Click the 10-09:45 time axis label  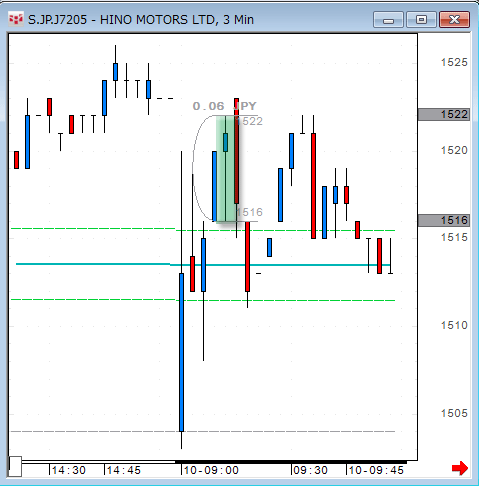(x=376, y=470)
